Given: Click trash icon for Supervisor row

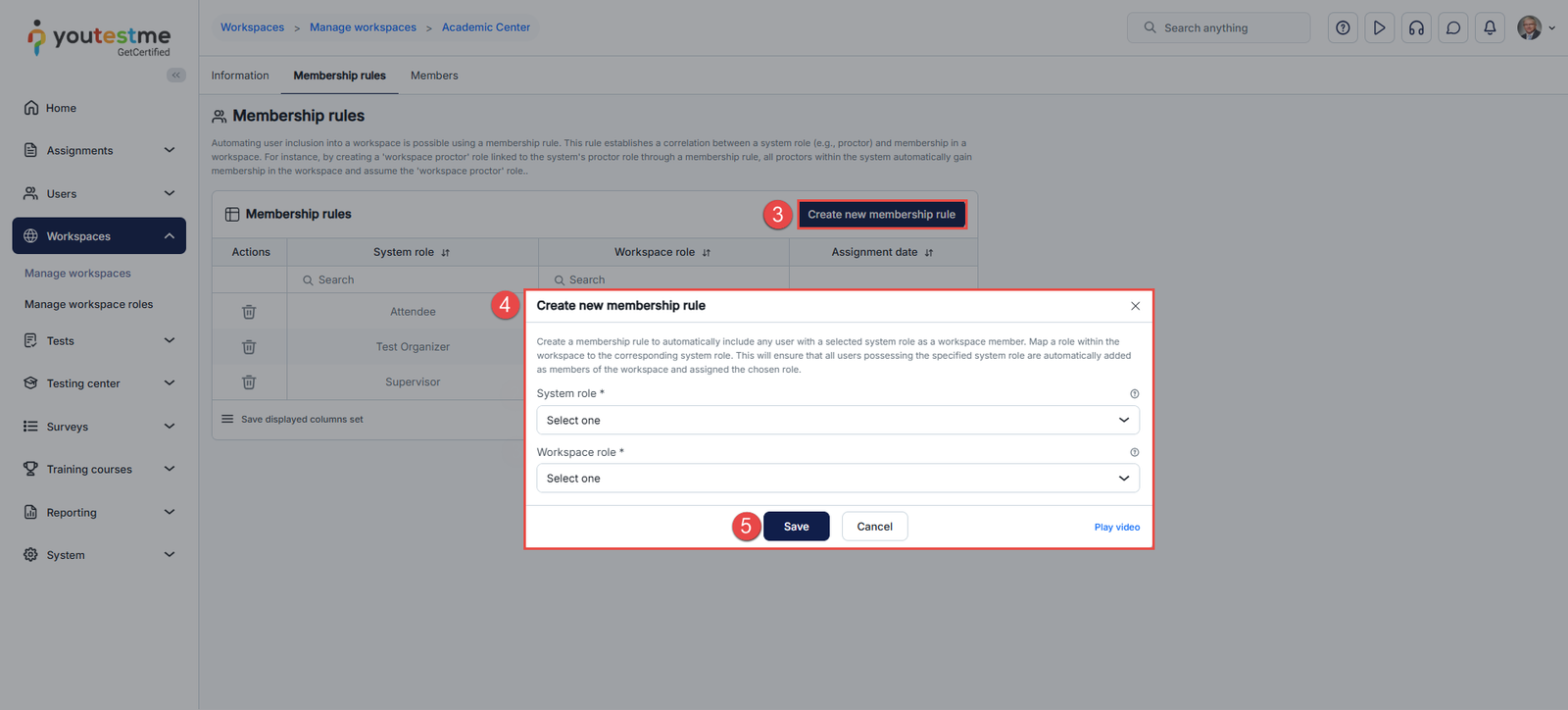Looking at the screenshot, I should point(249,382).
